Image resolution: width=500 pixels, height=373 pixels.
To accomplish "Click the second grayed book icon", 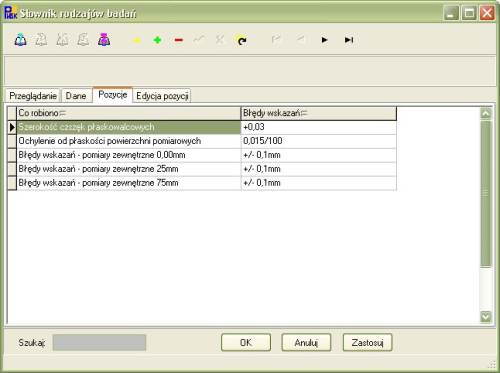I will (x=41, y=40).
